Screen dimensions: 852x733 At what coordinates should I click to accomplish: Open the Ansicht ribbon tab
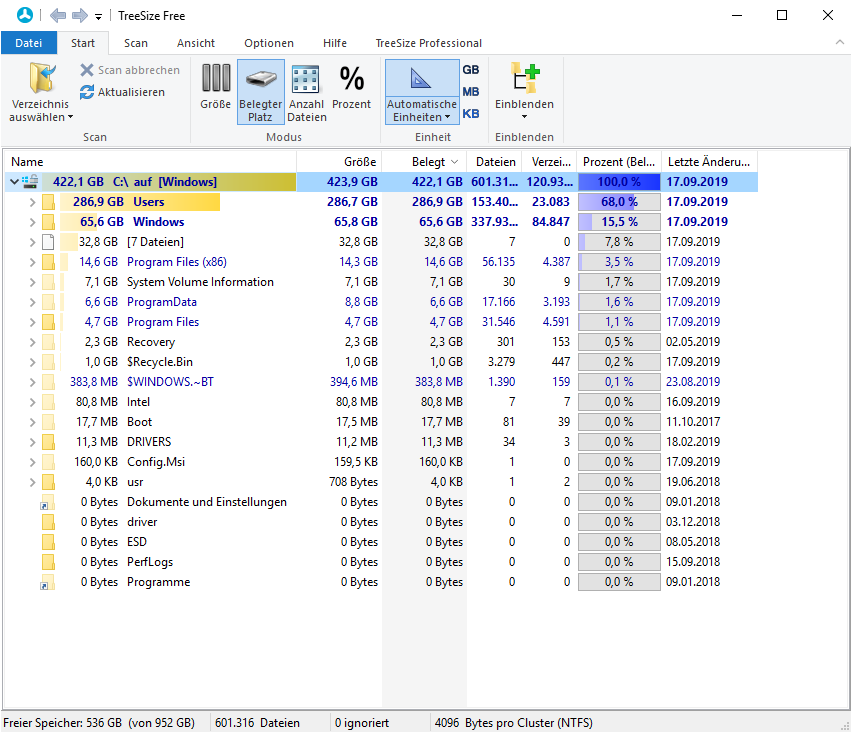click(x=196, y=43)
